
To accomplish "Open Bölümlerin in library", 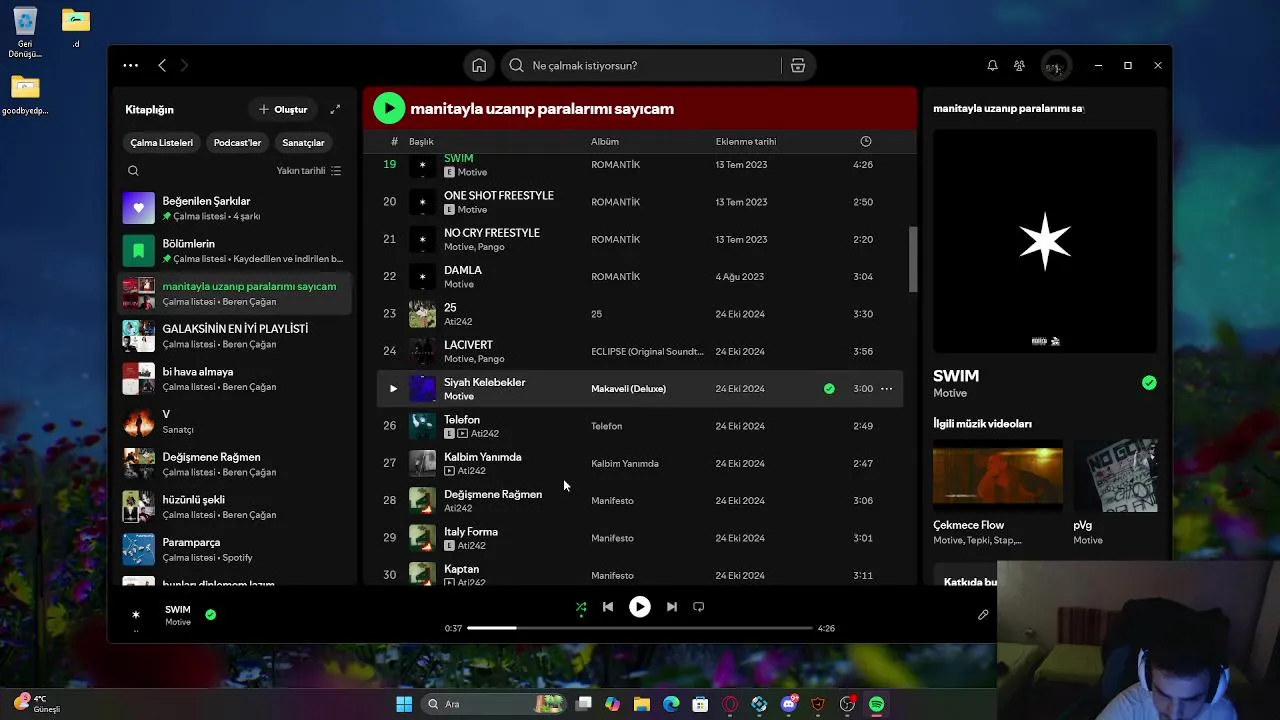I will coord(234,251).
